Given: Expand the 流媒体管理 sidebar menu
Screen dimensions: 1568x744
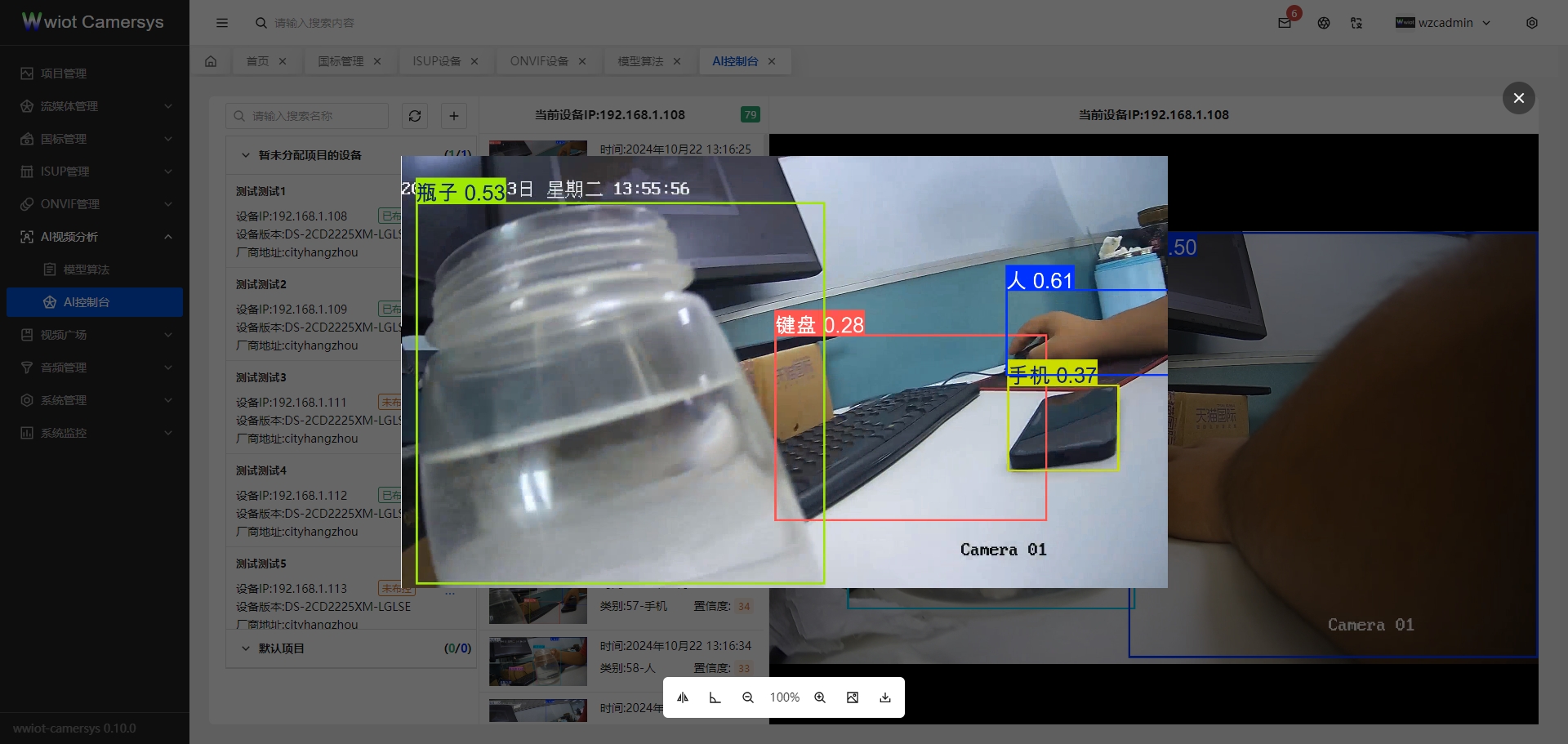Looking at the screenshot, I should point(95,106).
